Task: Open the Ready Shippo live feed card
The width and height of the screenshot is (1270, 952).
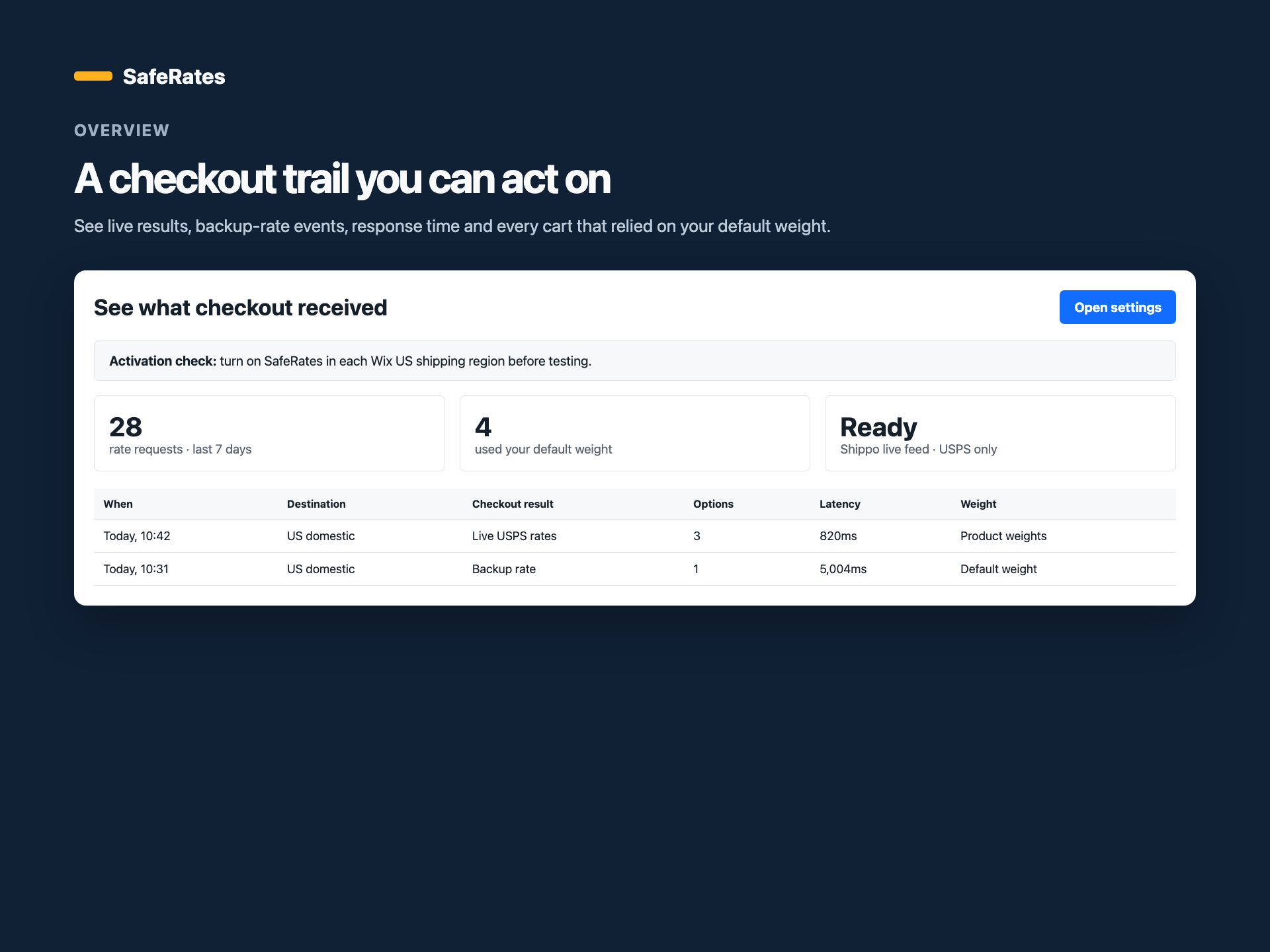Action: (1000, 434)
